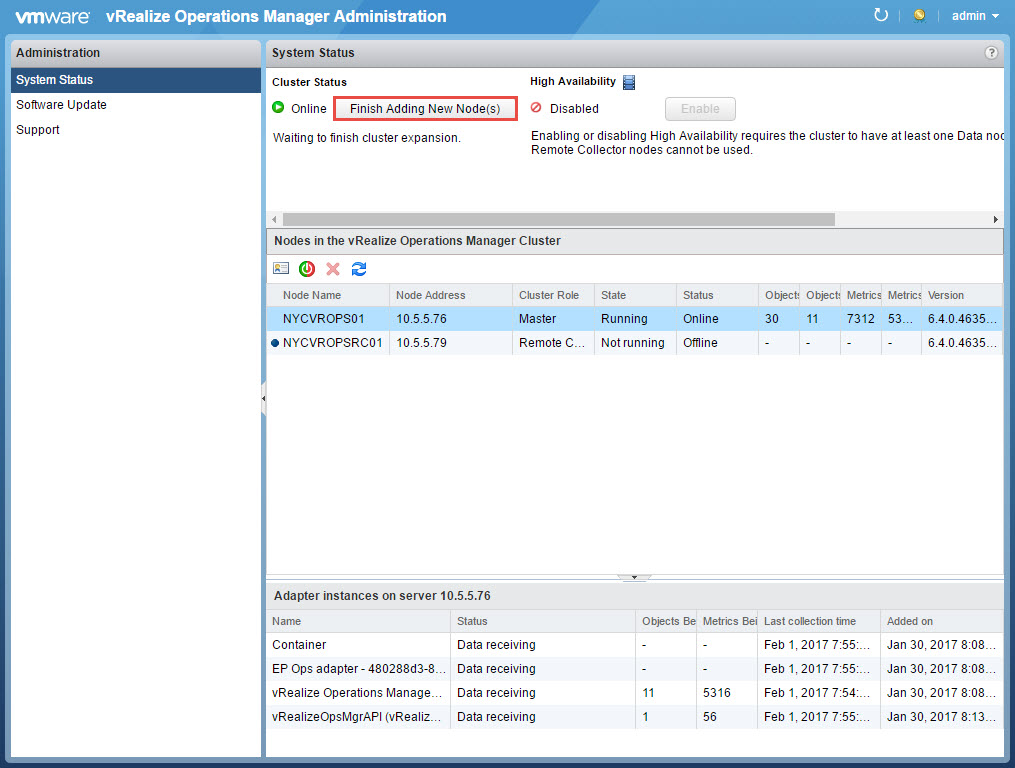The width and height of the screenshot is (1015, 768).
Task: Click the green power icon to take node offline
Action: click(x=306, y=268)
